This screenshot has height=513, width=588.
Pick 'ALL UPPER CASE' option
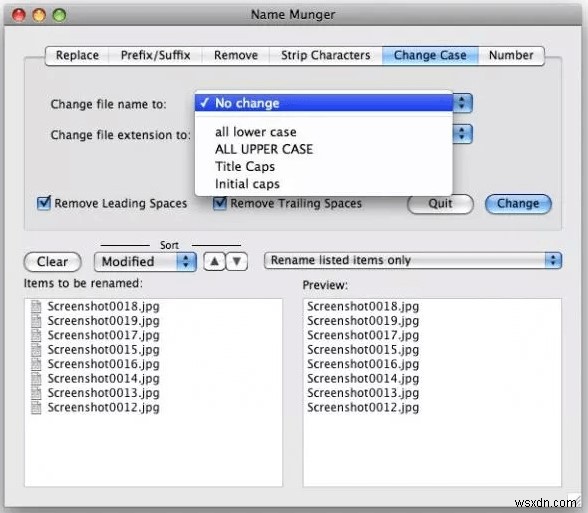pos(324,149)
